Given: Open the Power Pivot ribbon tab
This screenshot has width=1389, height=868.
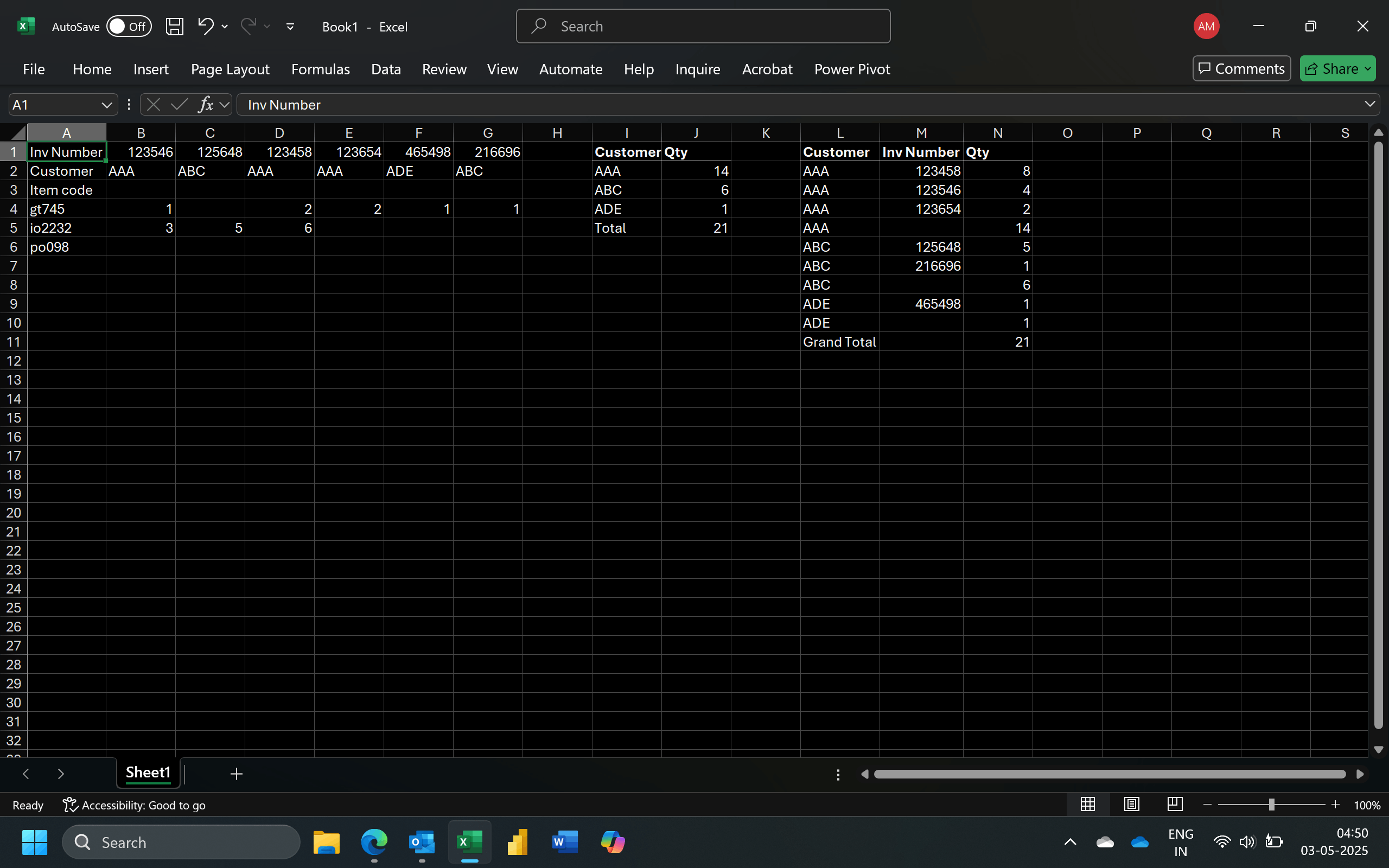Looking at the screenshot, I should click(852, 69).
